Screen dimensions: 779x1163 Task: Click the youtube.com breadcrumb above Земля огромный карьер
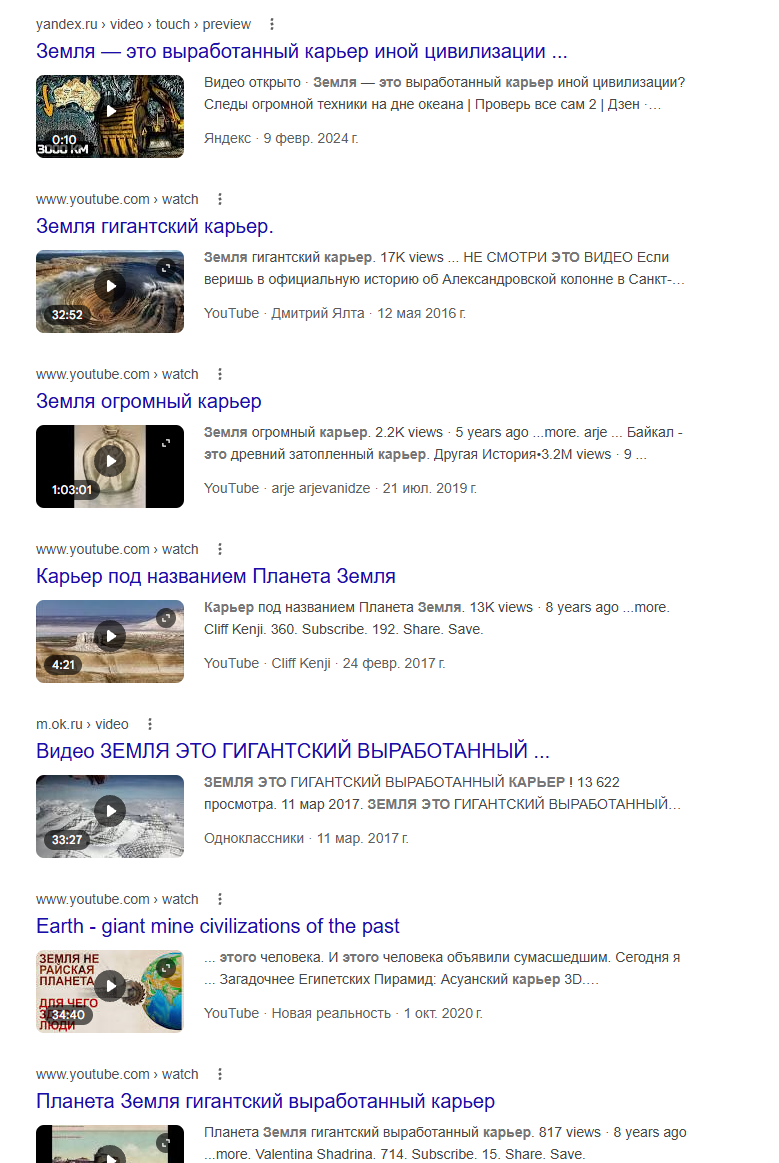click(117, 375)
